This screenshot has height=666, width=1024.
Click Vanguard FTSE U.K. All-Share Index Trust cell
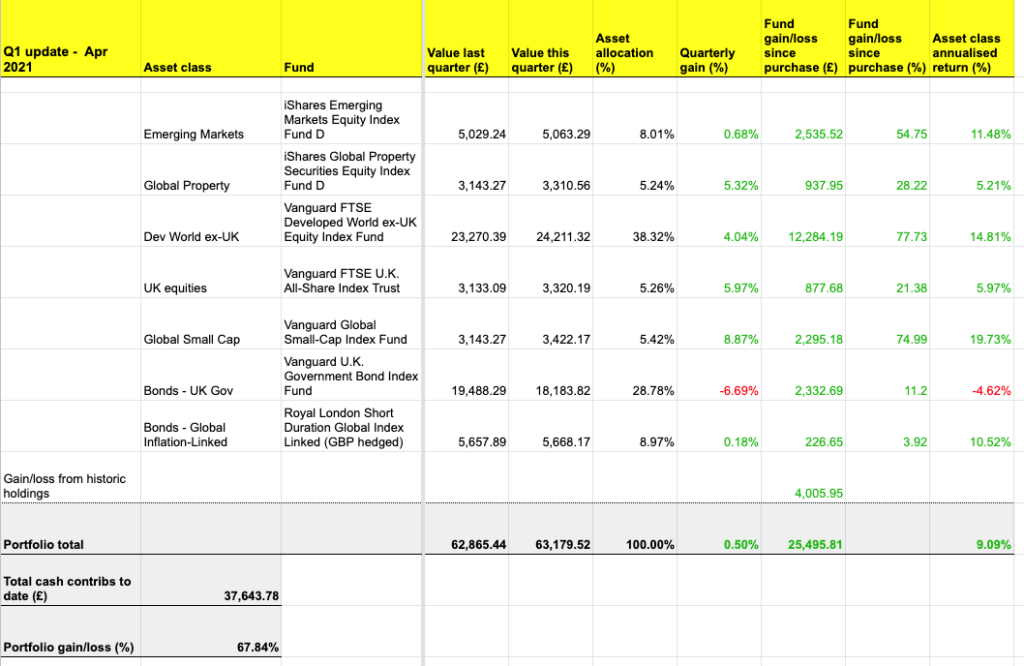click(x=351, y=272)
